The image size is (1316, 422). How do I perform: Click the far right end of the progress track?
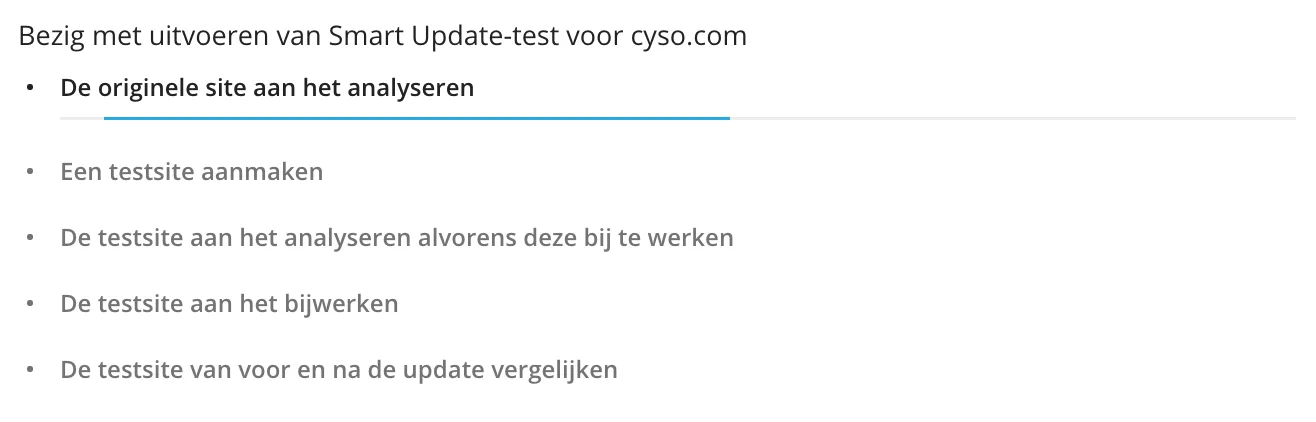pyautogui.click(x=1290, y=118)
